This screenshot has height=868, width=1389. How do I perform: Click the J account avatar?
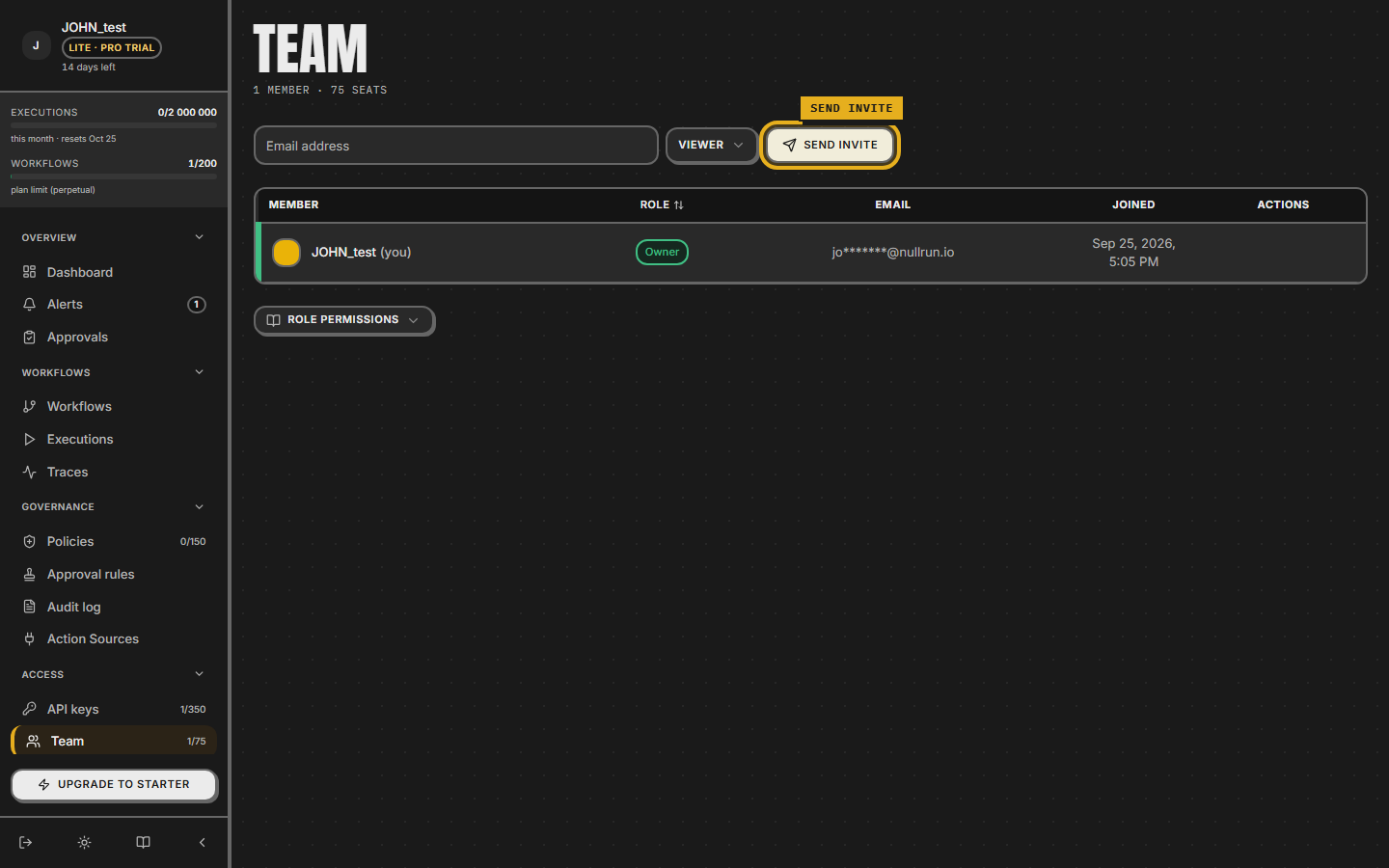click(x=36, y=45)
